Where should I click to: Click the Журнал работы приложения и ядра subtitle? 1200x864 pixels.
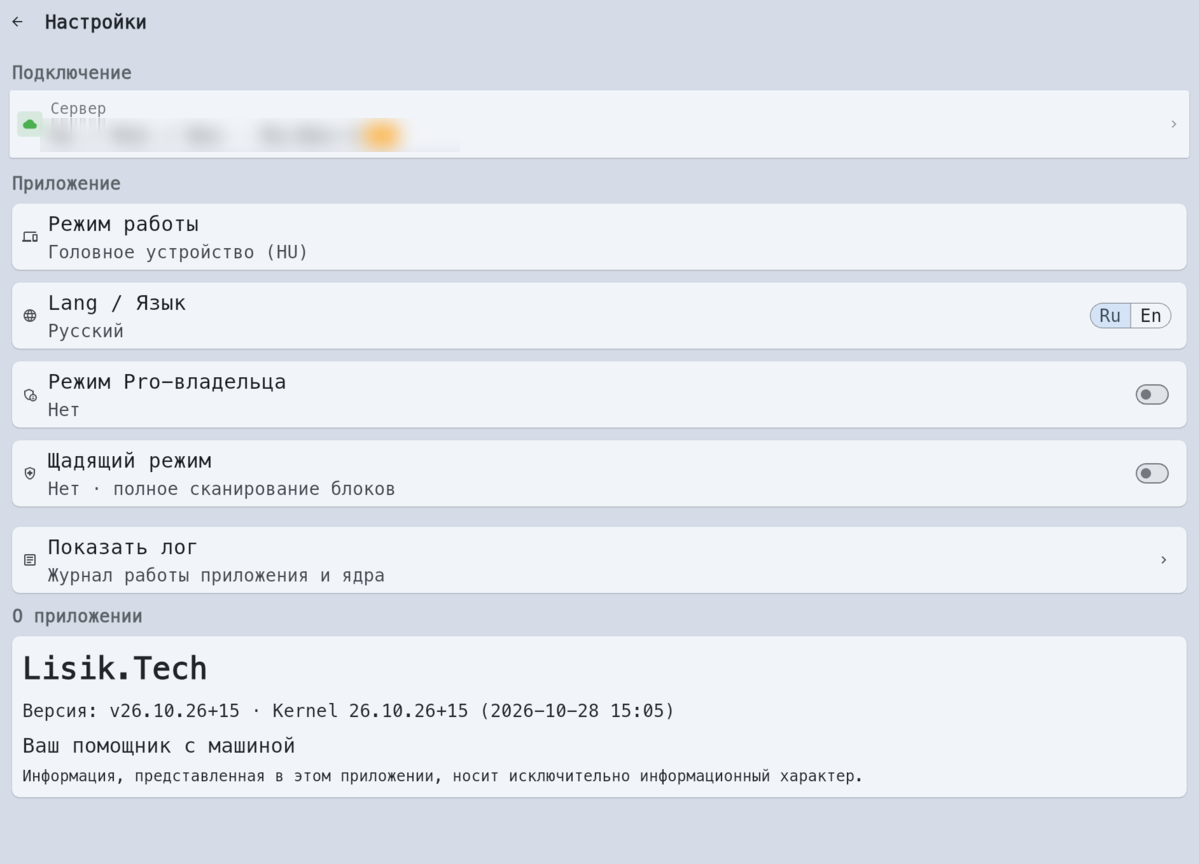point(216,576)
